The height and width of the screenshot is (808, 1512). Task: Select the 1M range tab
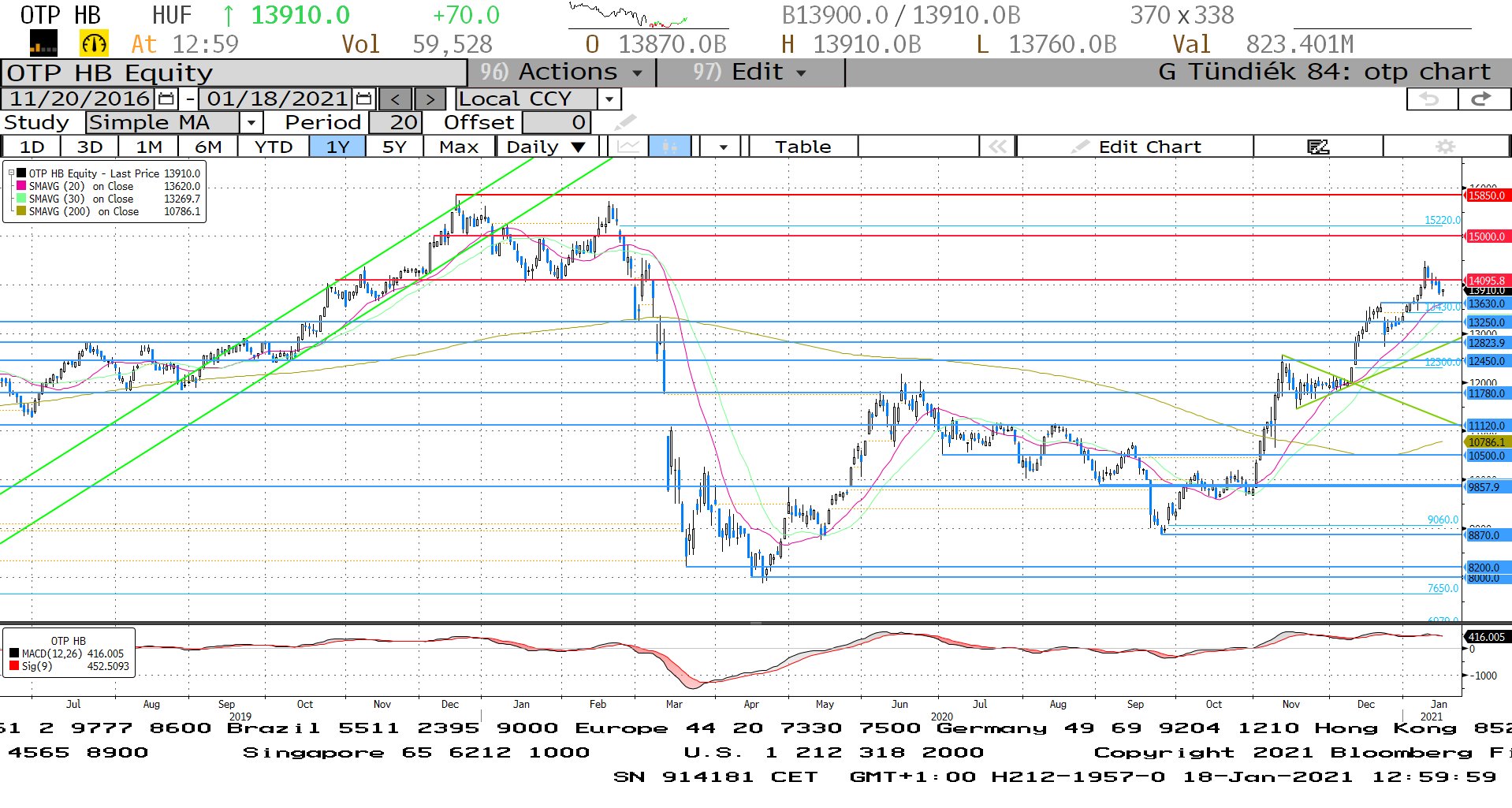(x=149, y=147)
